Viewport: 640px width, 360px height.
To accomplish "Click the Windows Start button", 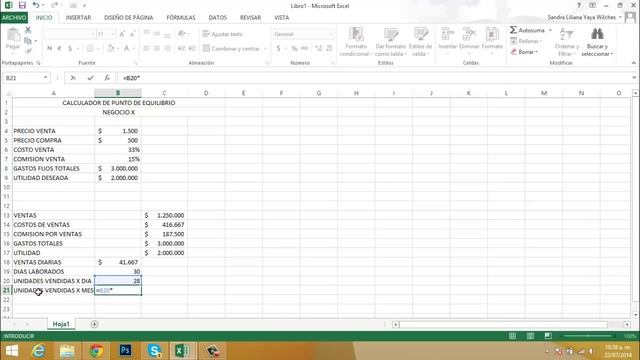I will tap(11, 351).
